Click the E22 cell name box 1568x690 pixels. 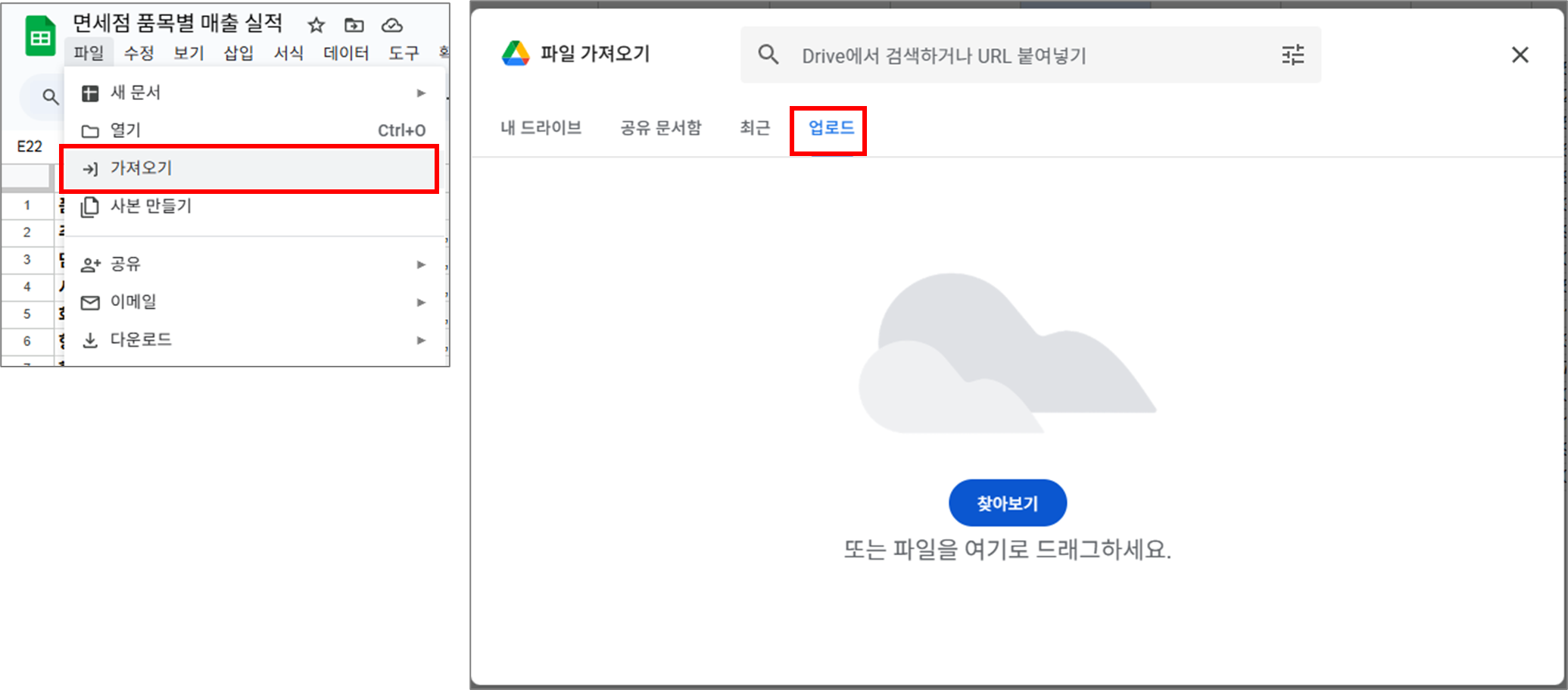pos(30,146)
